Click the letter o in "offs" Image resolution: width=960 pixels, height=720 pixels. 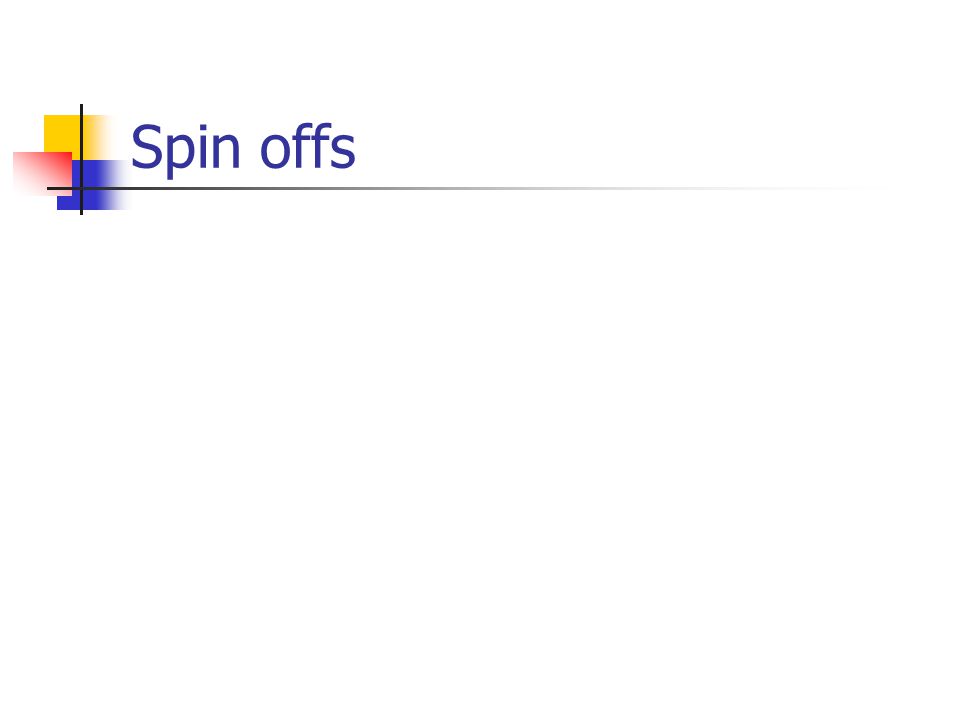click(x=275, y=152)
